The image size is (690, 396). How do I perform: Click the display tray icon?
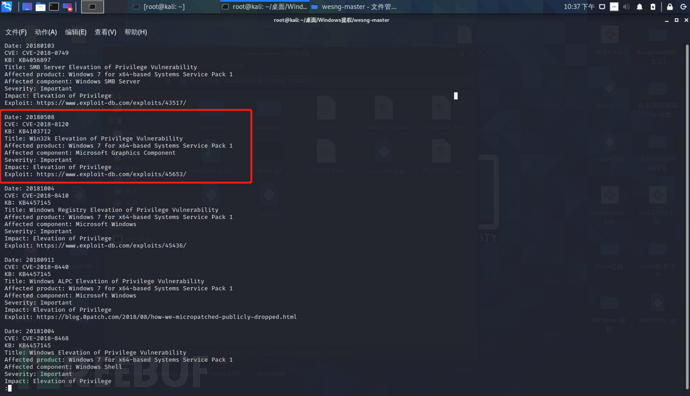[602, 7]
